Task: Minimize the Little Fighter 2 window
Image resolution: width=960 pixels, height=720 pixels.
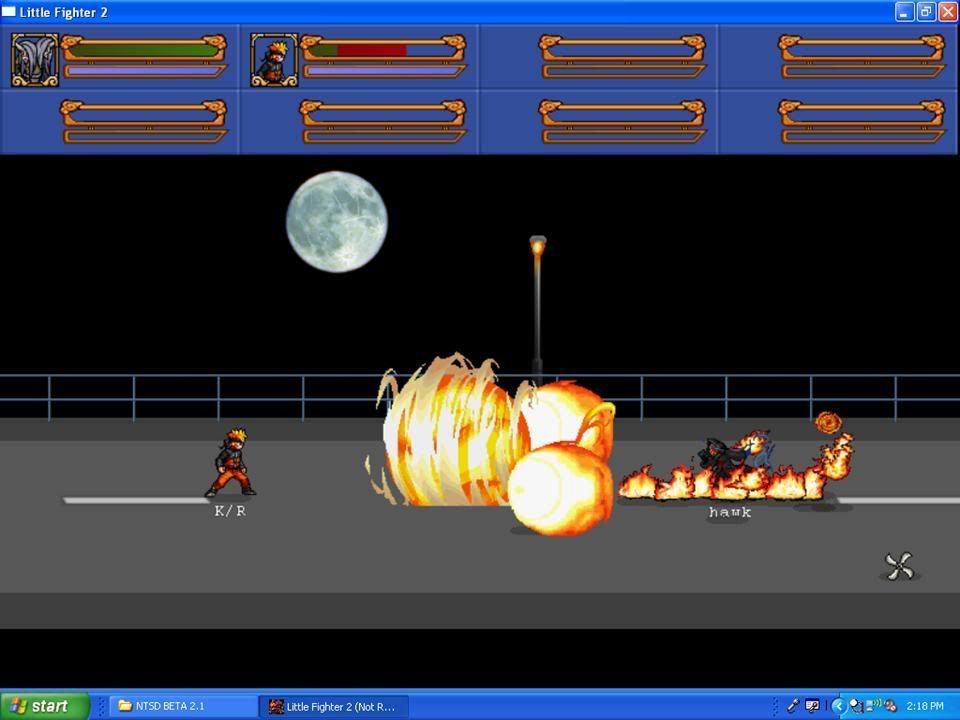Action: point(904,12)
